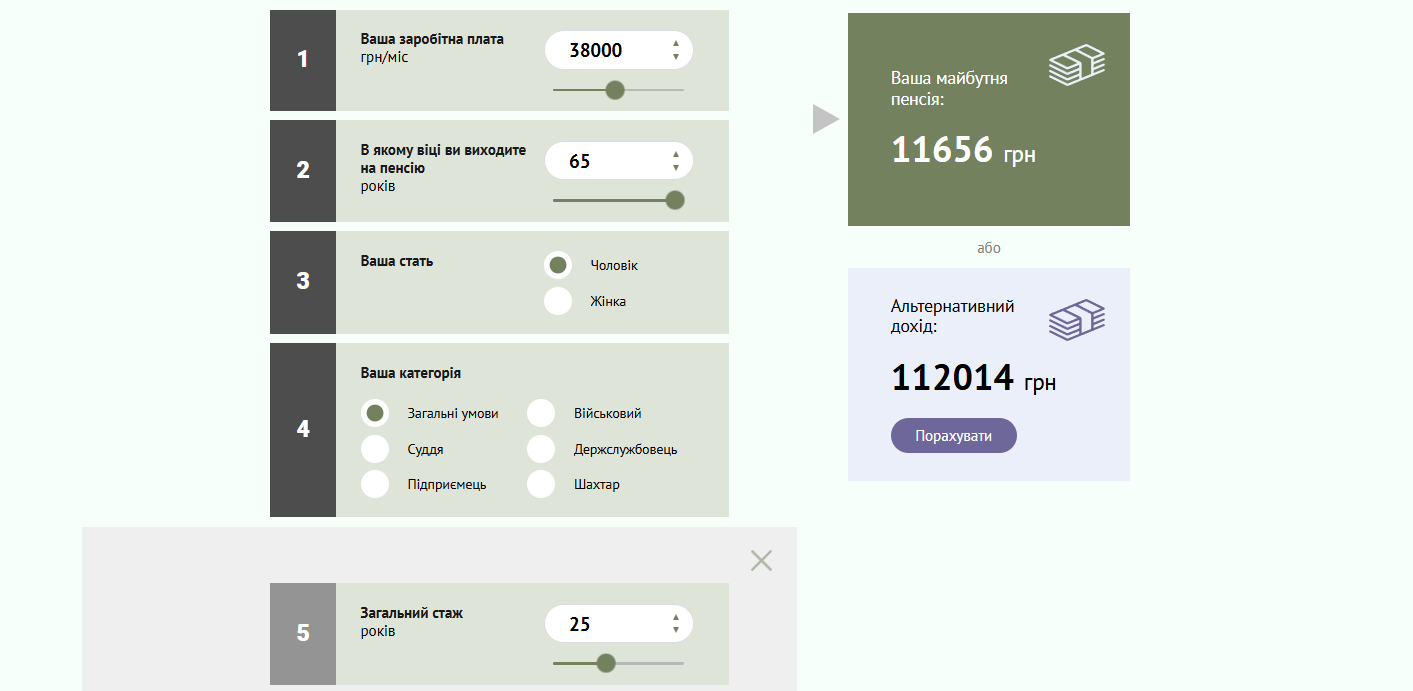Increase total work experience with up arrow
Viewport: 1413px width, 691px height.
click(x=676, y=618)
